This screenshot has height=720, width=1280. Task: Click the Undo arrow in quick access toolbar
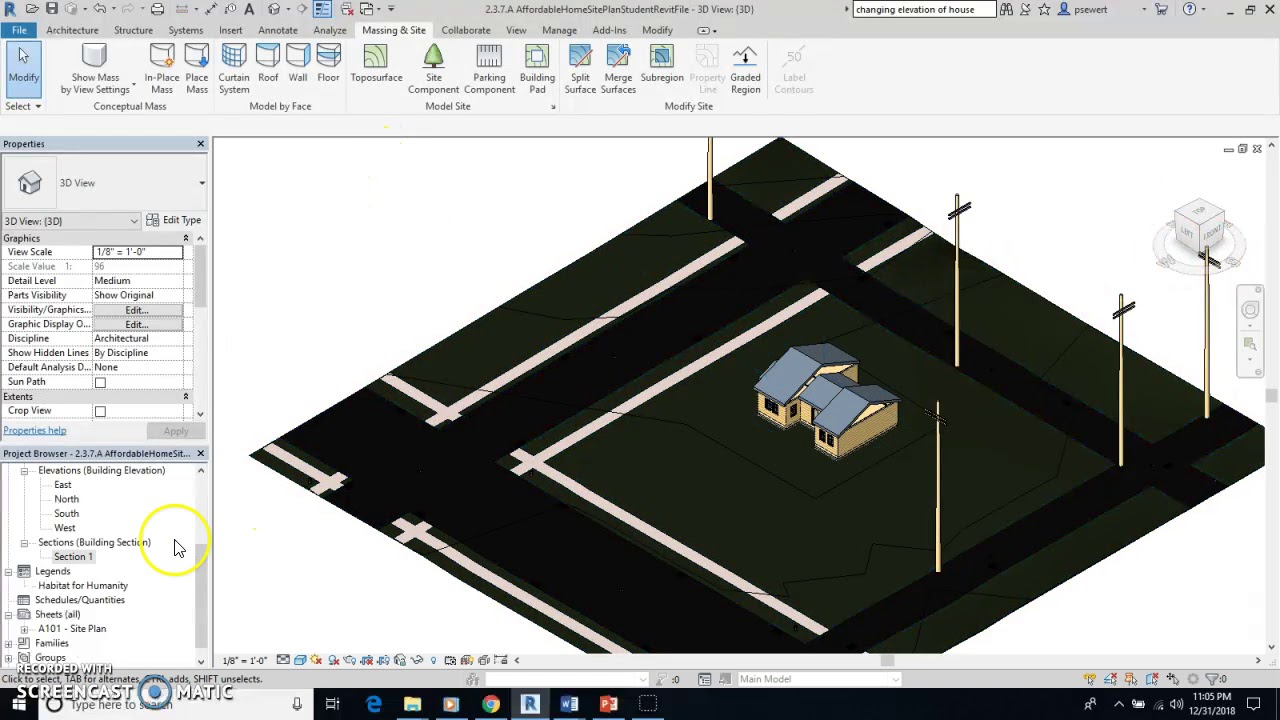click(x=99, y=9)
